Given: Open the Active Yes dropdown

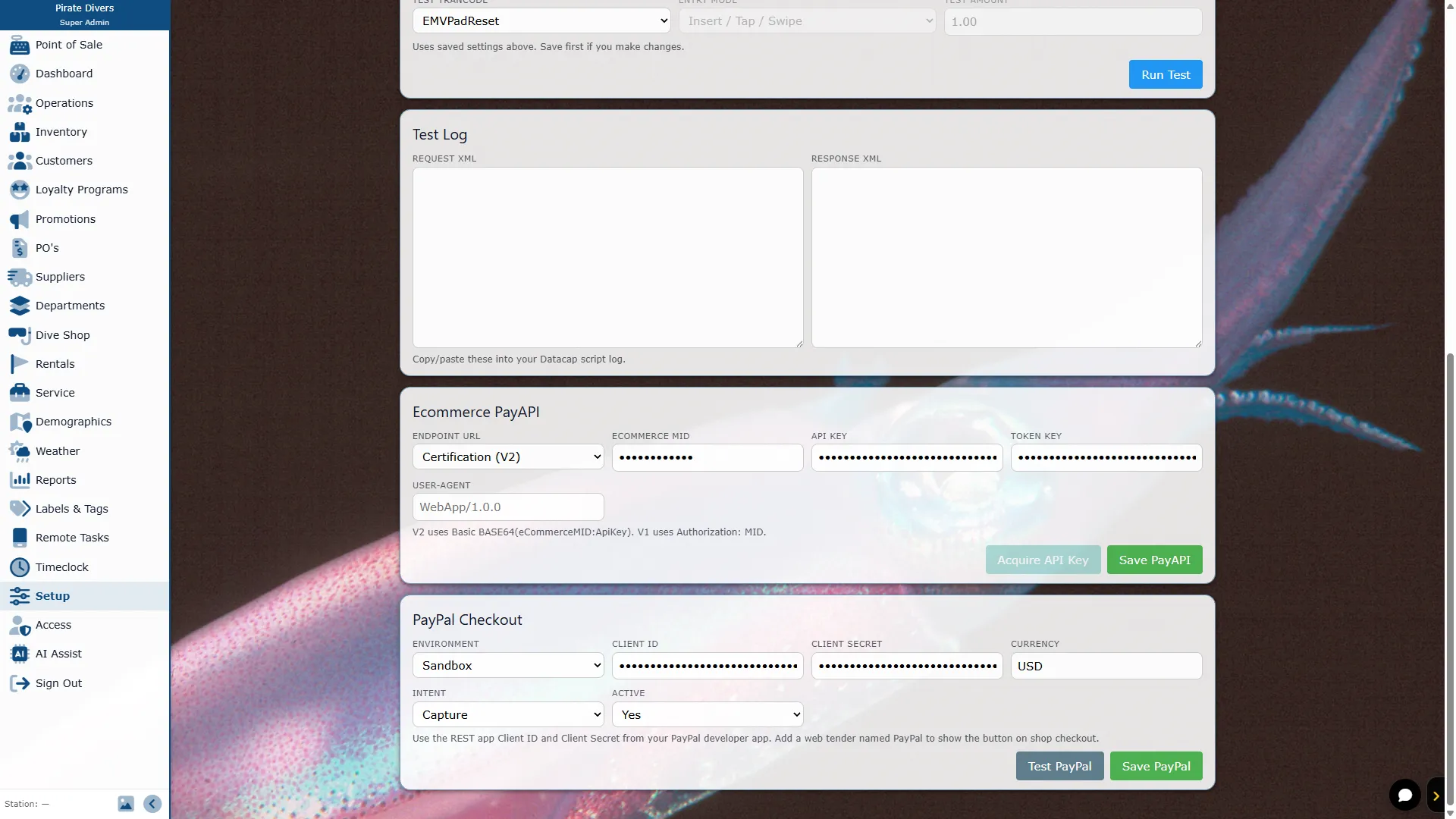Looking at the screenshot, I should click(708, 715).
